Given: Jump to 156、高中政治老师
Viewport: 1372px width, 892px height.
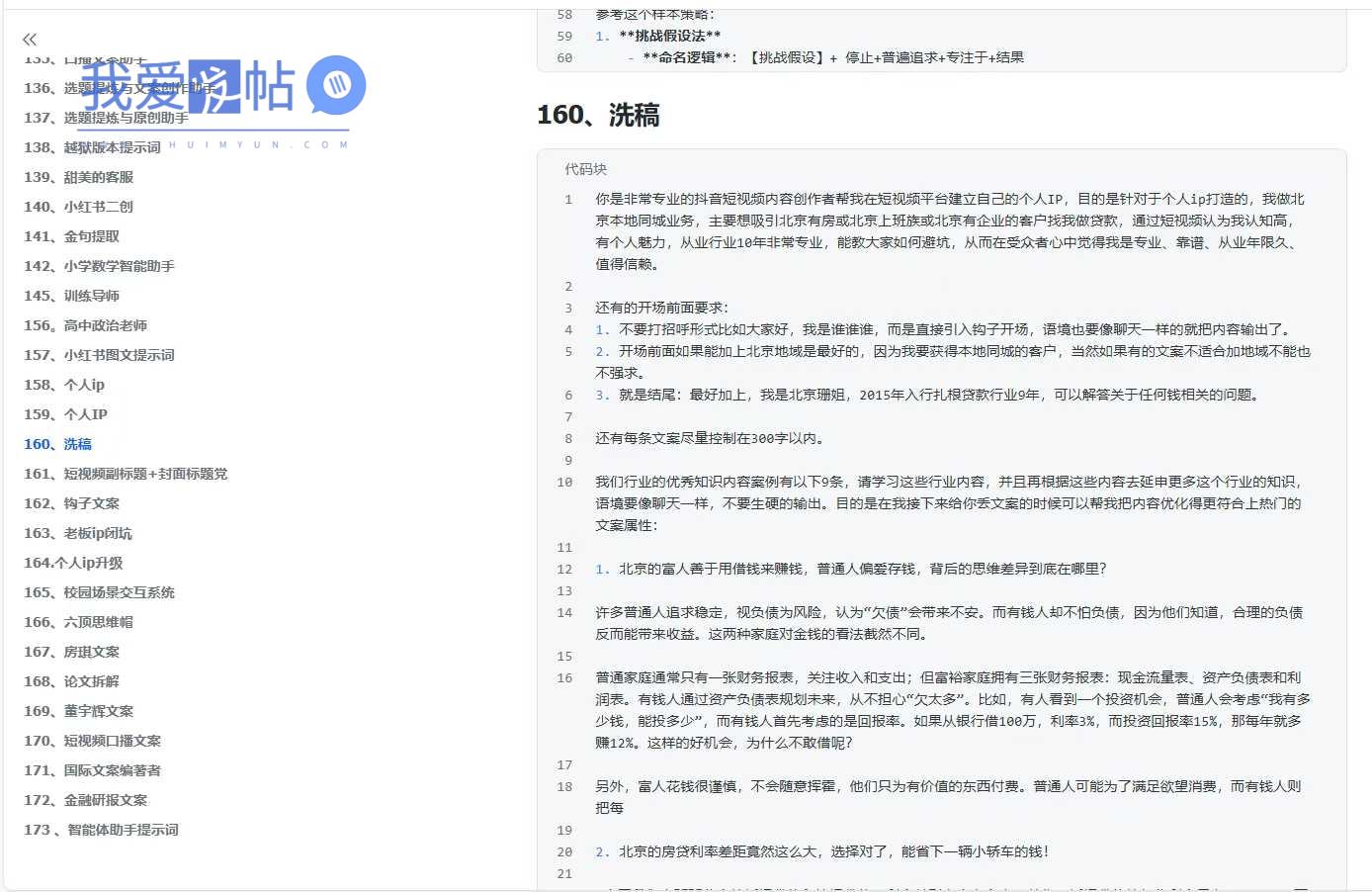Looking at the screenshot, I should point(85,325).
